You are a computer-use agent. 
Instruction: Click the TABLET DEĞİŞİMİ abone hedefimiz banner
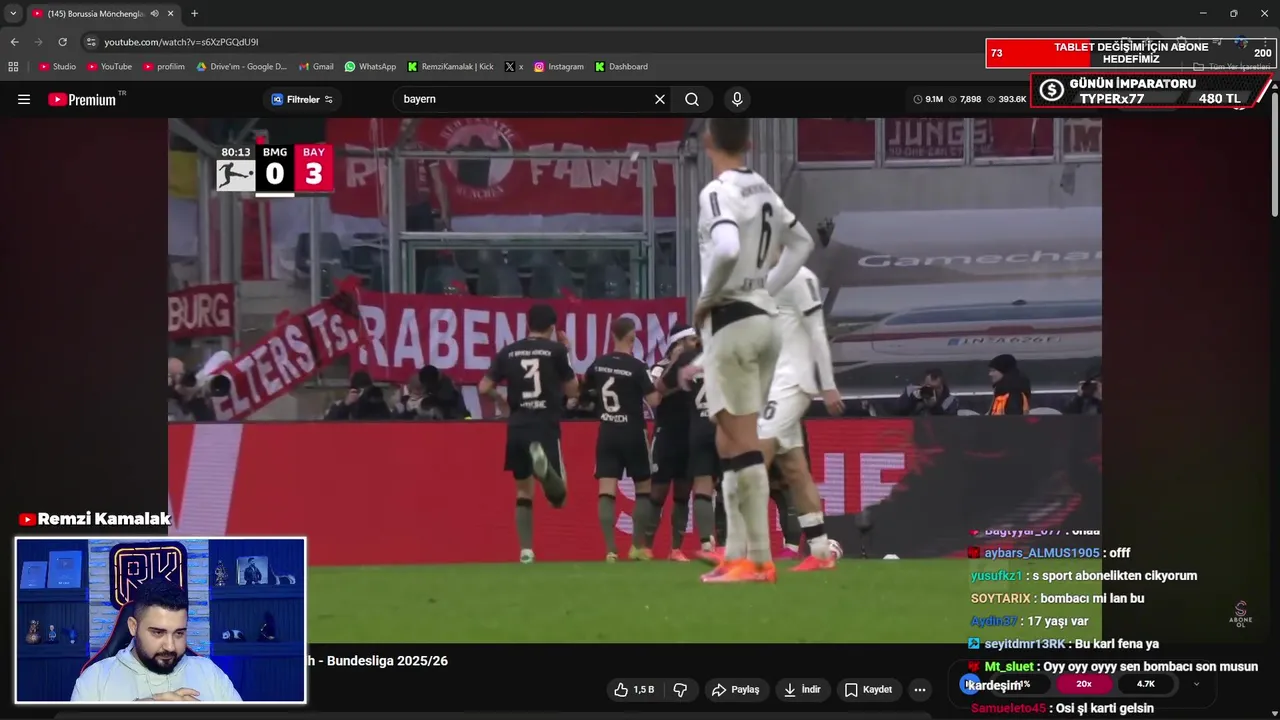(1131, 53)
